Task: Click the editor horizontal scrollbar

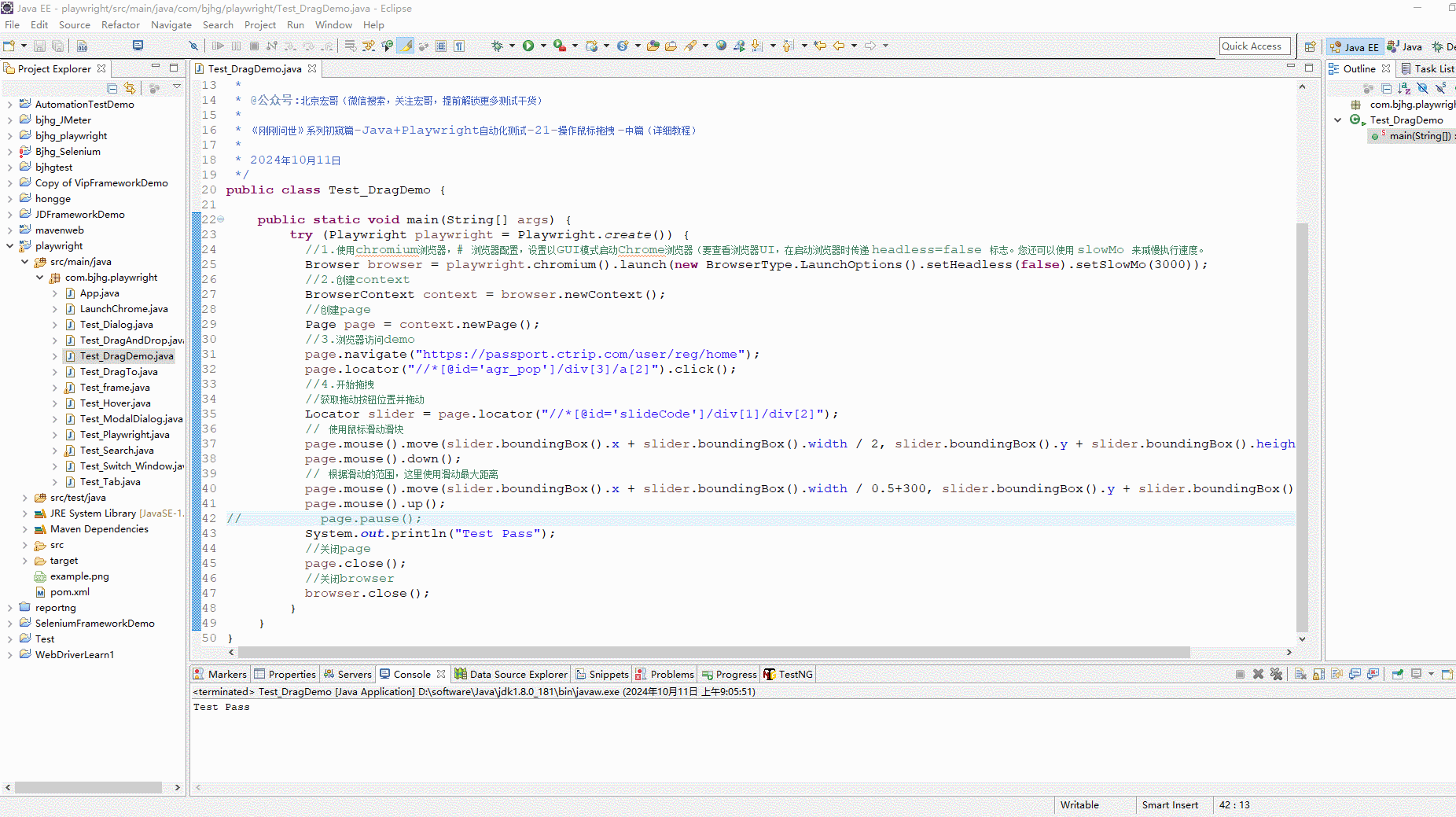Action: point(714,652)
